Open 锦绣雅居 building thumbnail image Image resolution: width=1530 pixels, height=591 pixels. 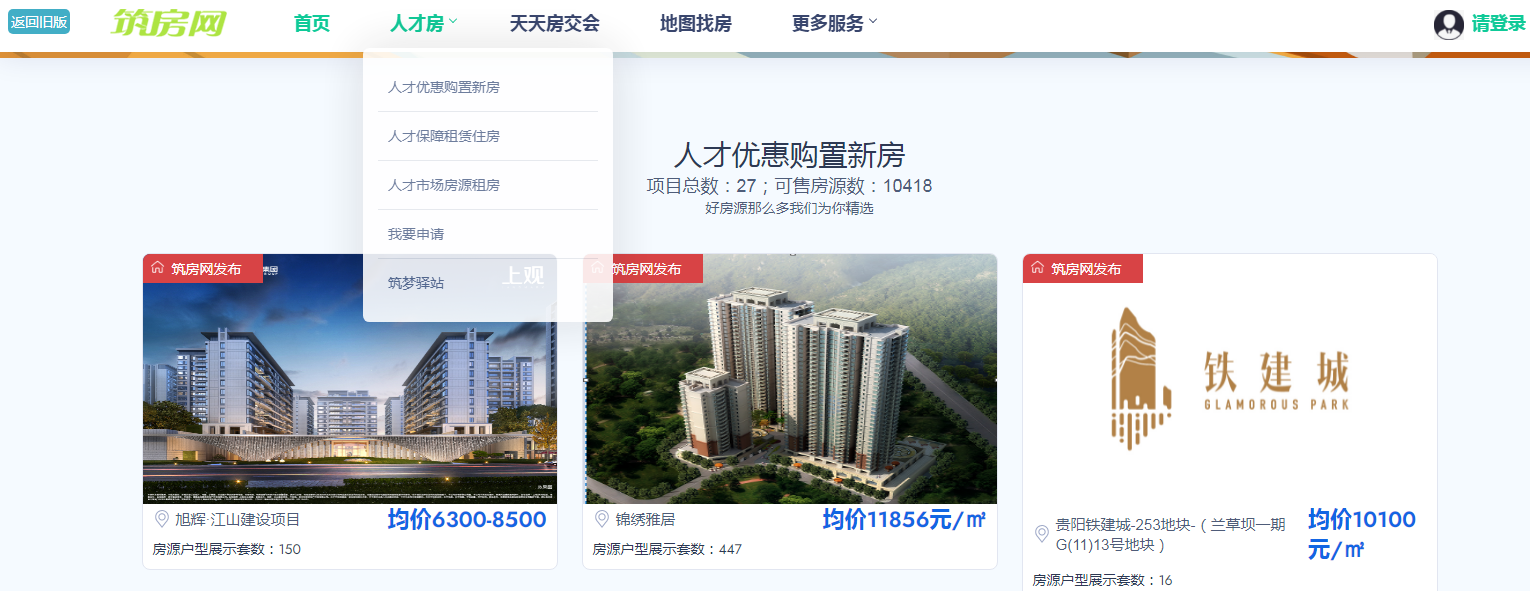[790, 379]
